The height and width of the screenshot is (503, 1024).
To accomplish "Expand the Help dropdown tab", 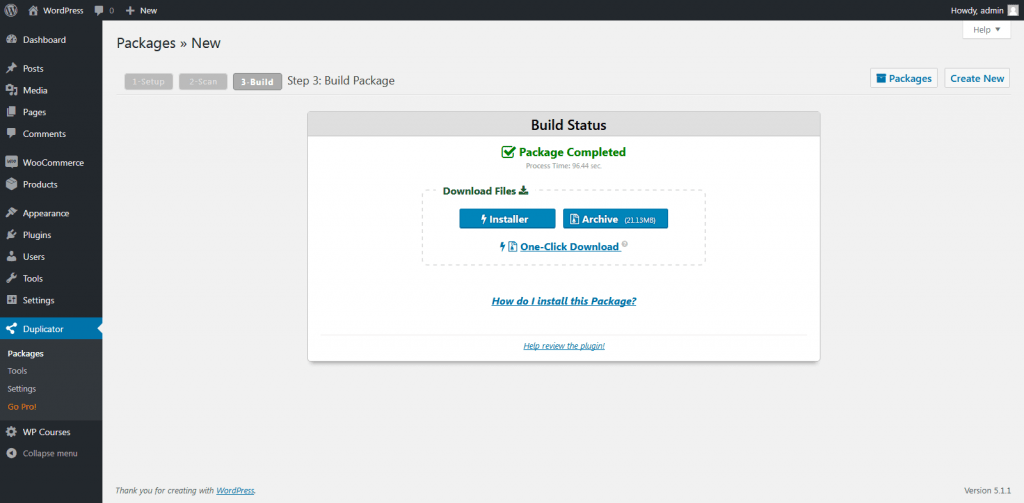I will (x=986, y=29).
